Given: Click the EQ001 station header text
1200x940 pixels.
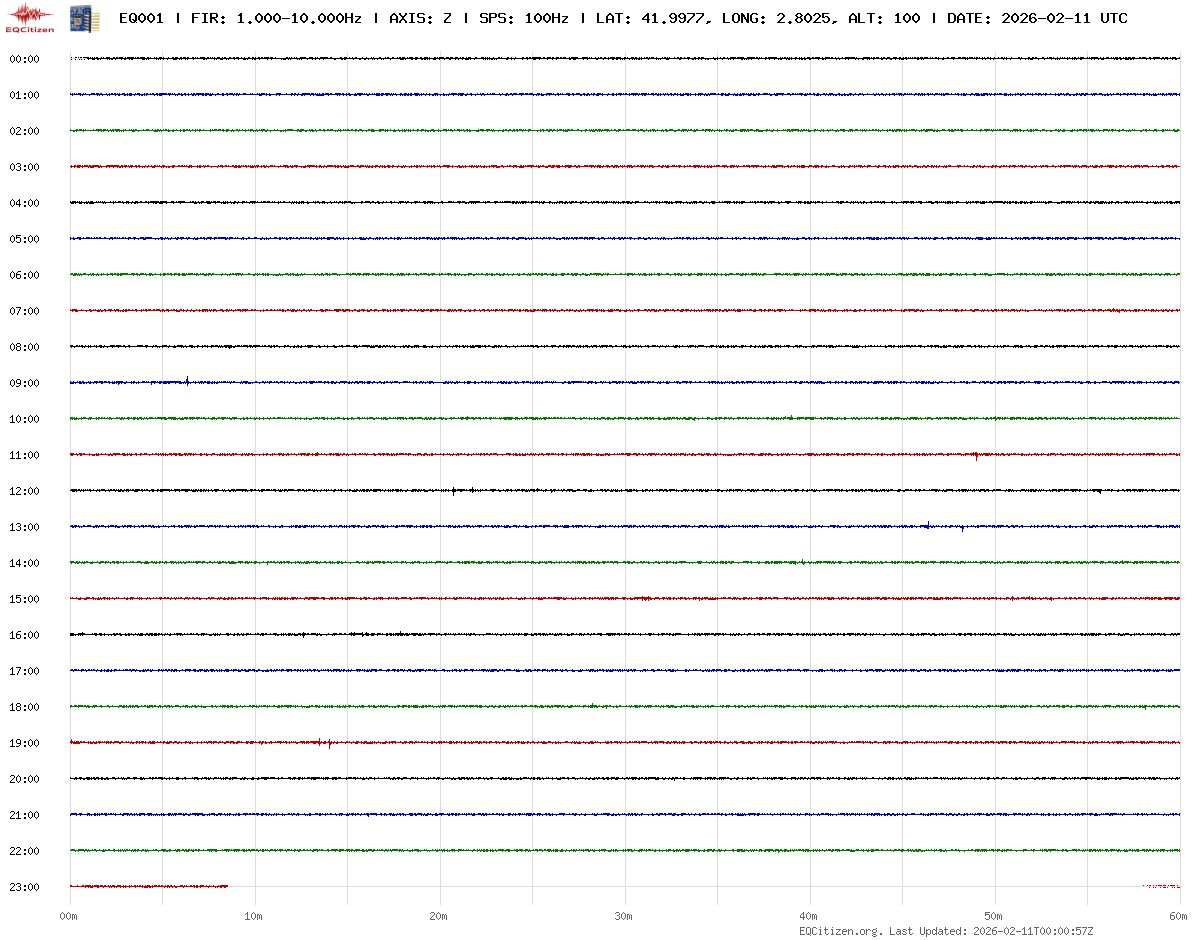Looking at the screenshot, I should tap(141, 19).
